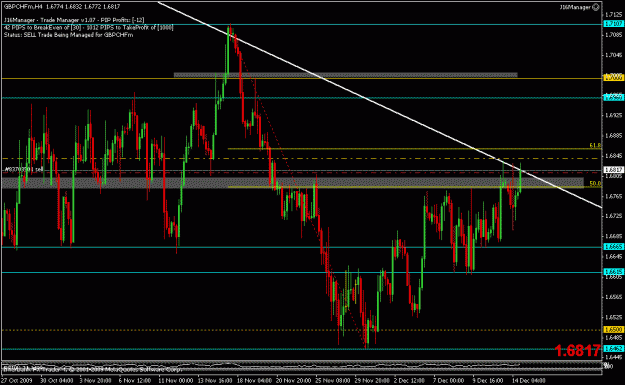Click the 13 Nov 16:00 time label
This screenshot has height=385, width=625.
tap(215, 380)
